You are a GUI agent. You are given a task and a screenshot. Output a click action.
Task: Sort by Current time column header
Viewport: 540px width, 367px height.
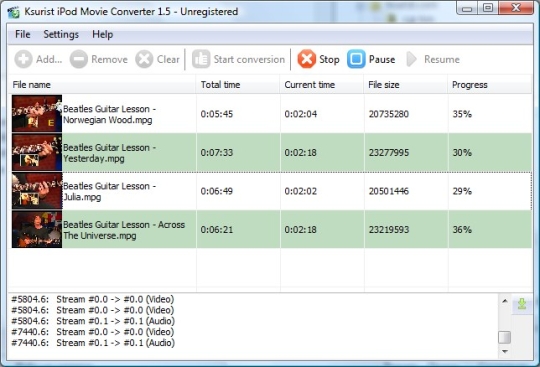click(322, 85)
